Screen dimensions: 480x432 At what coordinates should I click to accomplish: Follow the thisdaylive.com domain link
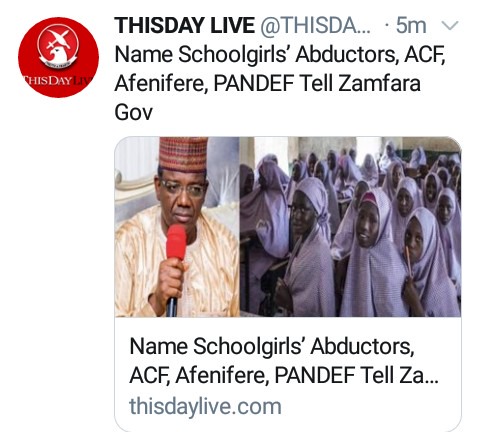pos(205,407)
